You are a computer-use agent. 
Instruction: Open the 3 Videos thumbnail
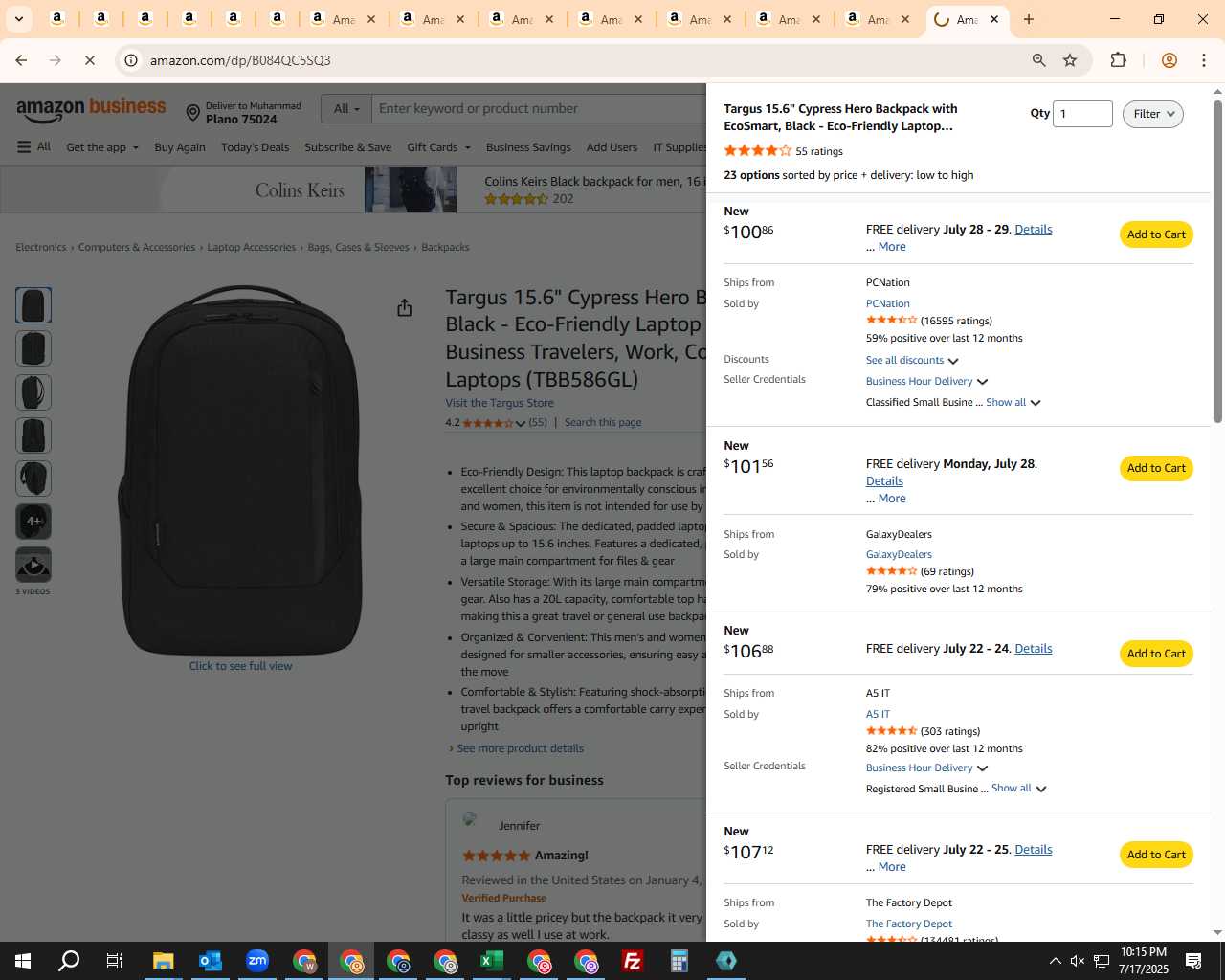pos(33,566)
